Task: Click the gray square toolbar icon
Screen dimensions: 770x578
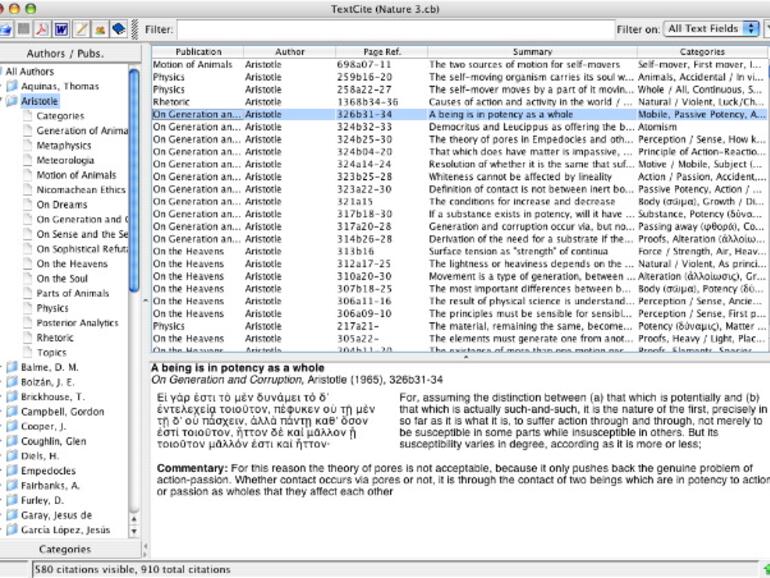Action: pos(25,29)
